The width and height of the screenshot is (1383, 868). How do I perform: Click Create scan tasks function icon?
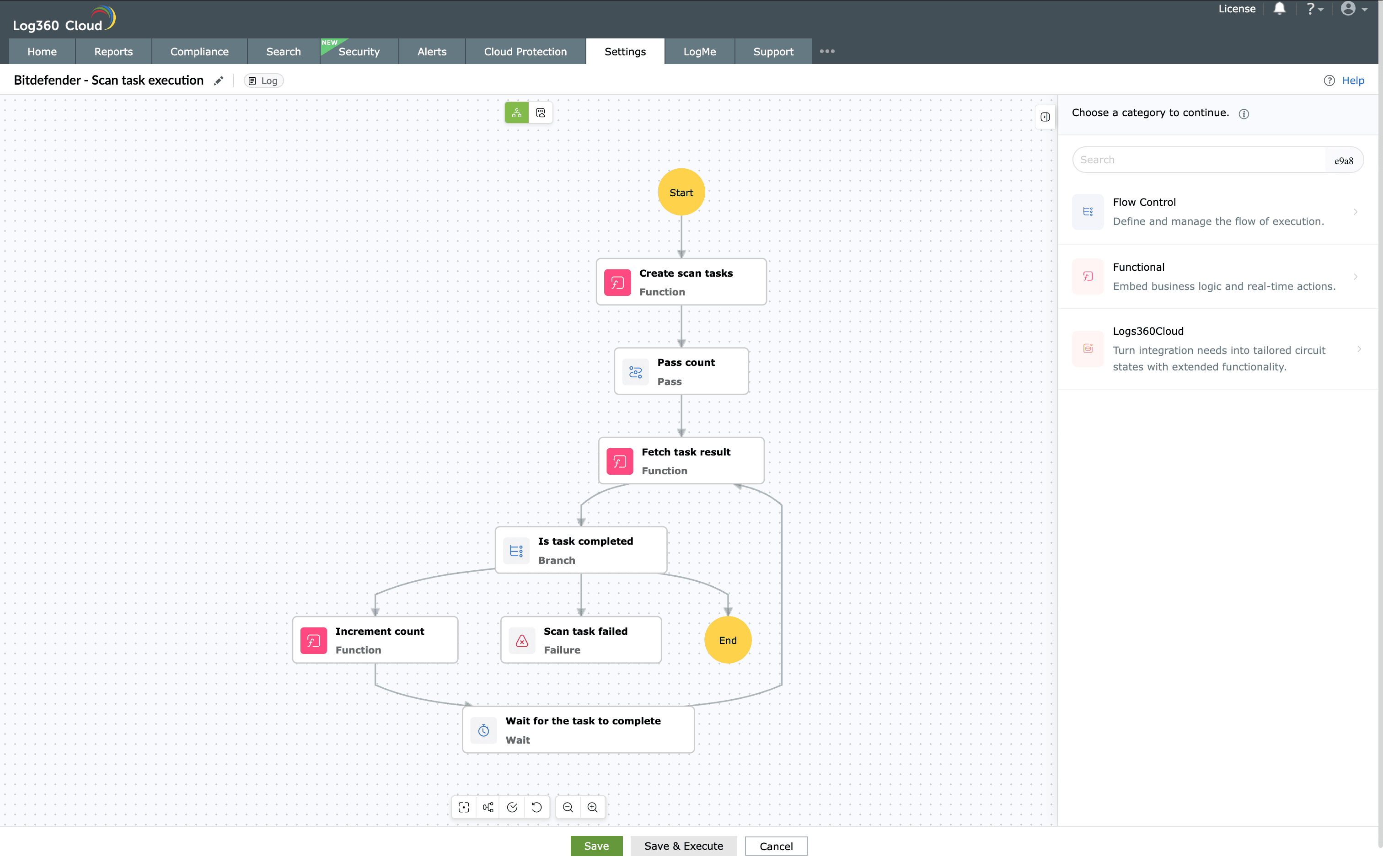(617, 283)
